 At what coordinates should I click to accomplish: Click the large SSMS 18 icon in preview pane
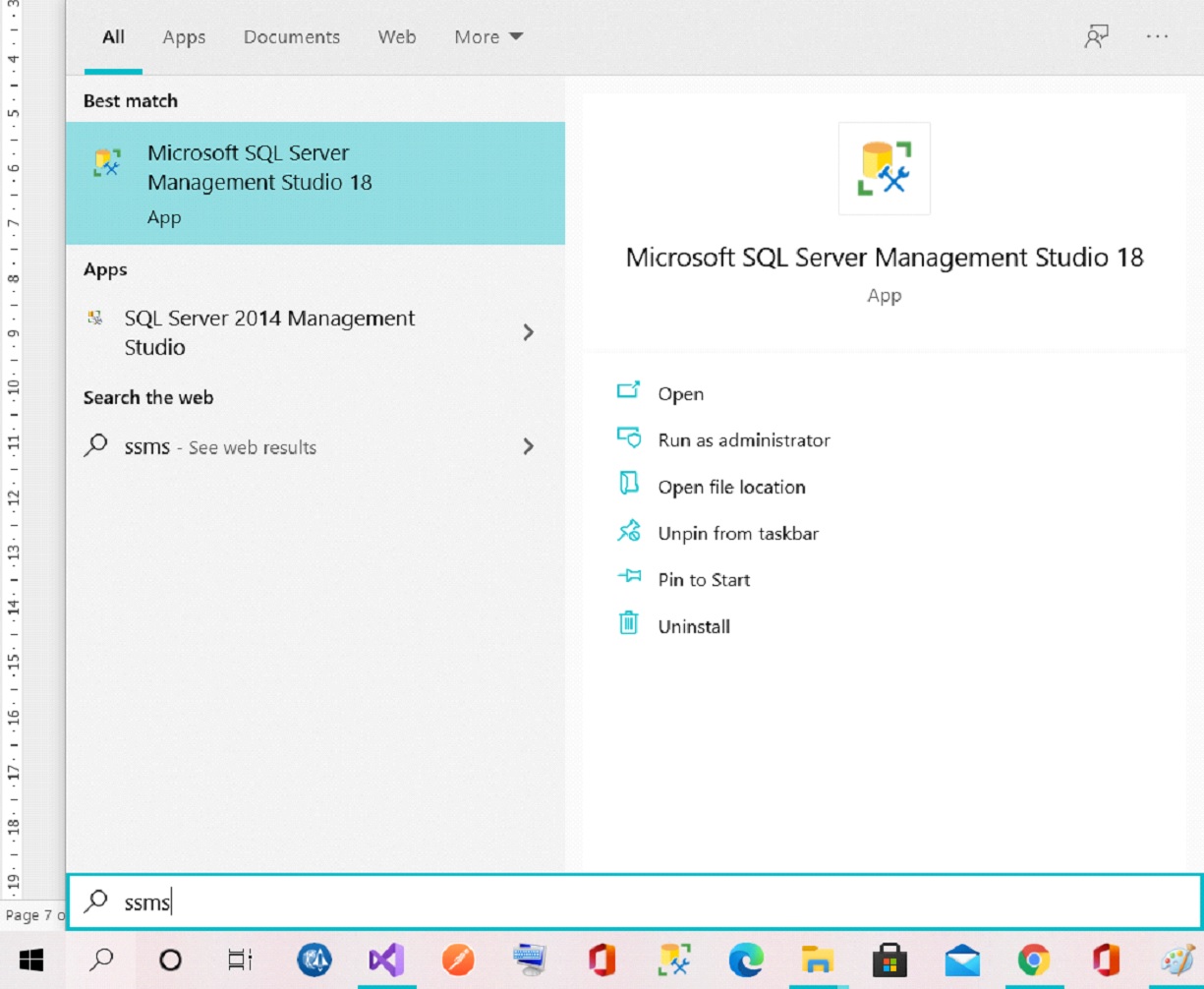tap(884, 168)
